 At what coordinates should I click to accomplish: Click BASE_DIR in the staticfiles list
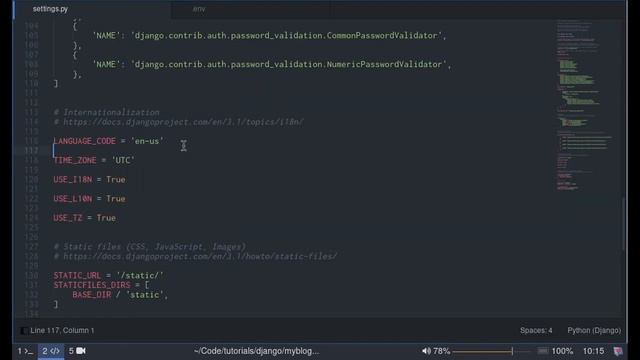(91, 295)
